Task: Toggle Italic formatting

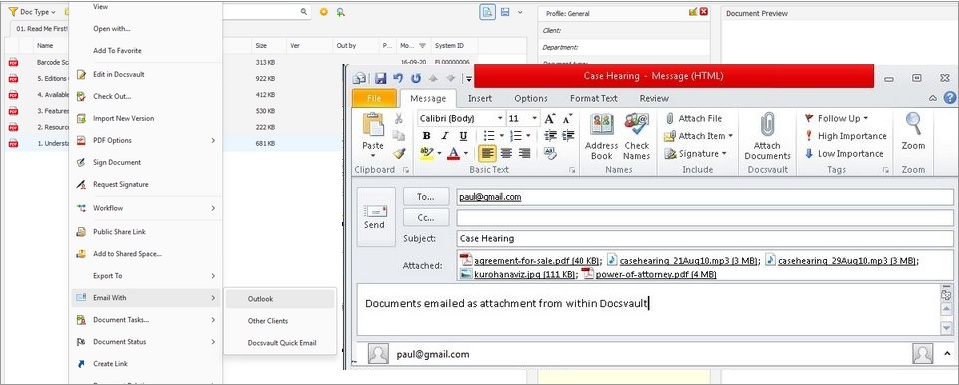Action: [445, 136]
